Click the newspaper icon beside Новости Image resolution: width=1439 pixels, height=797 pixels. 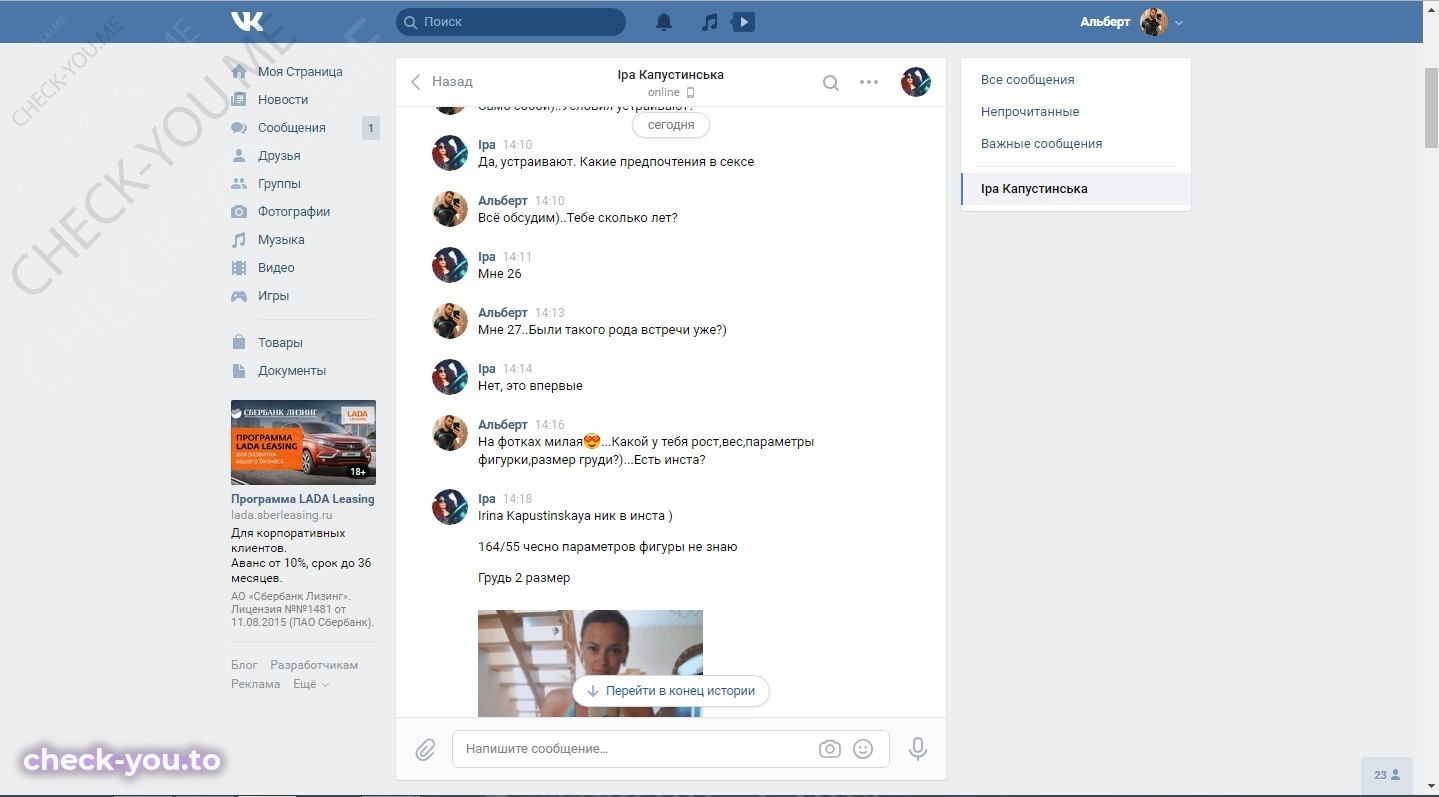[x=239, y=100]
